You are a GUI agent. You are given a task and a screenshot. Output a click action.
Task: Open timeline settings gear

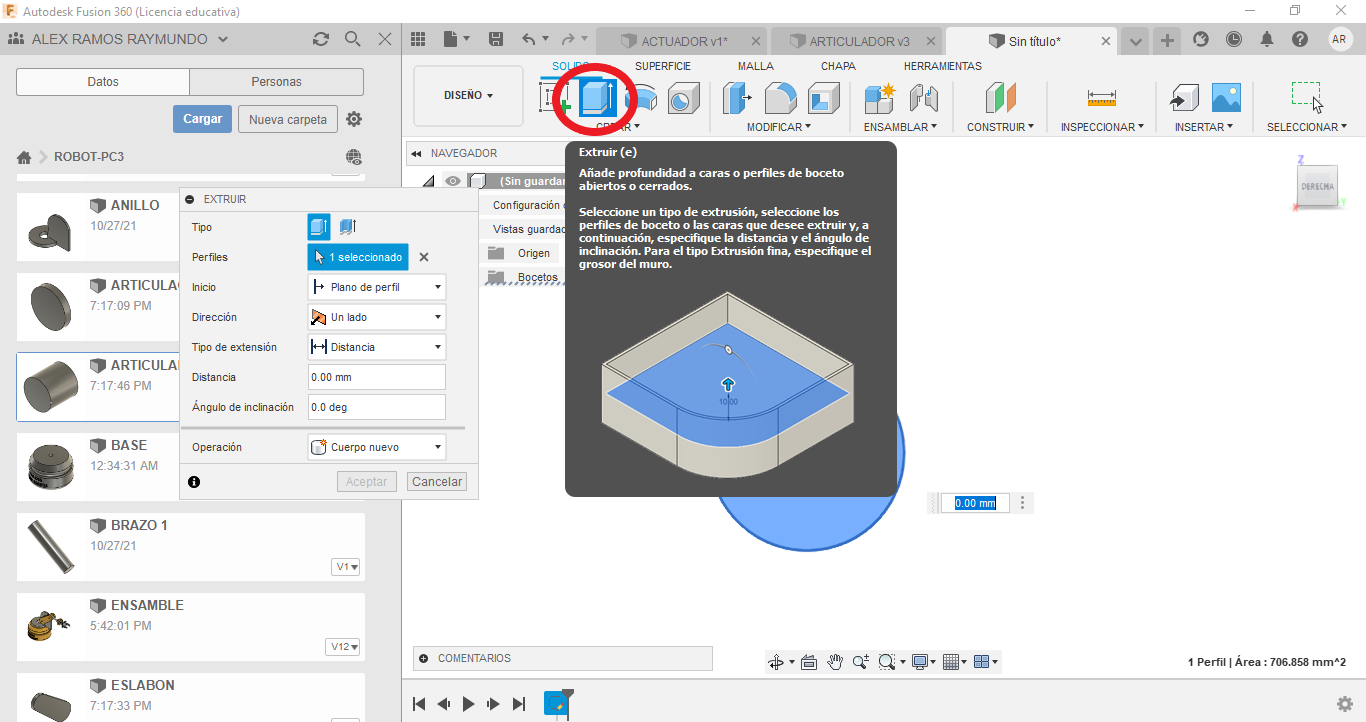1345,704
